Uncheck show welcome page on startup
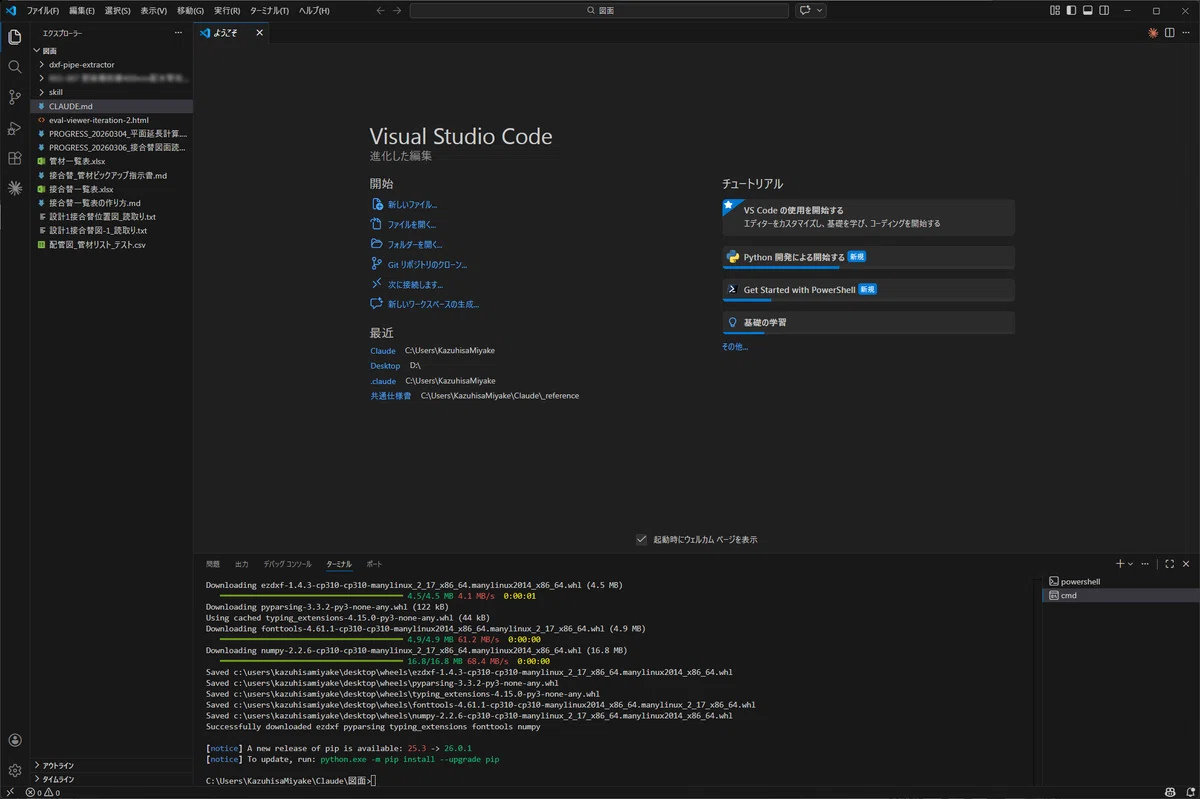This screenshot has height=799, width=1200. point(642,539)
